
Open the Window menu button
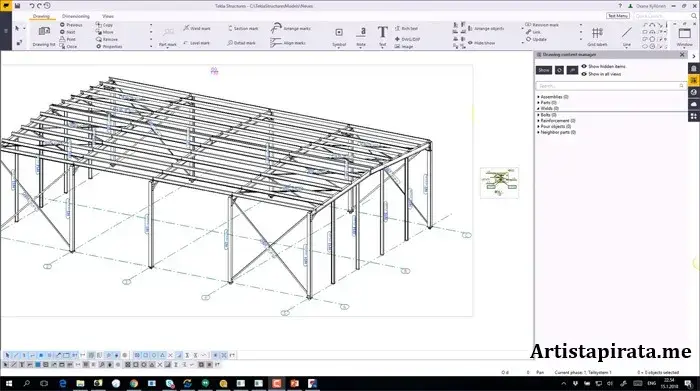[x=684, y=37]
